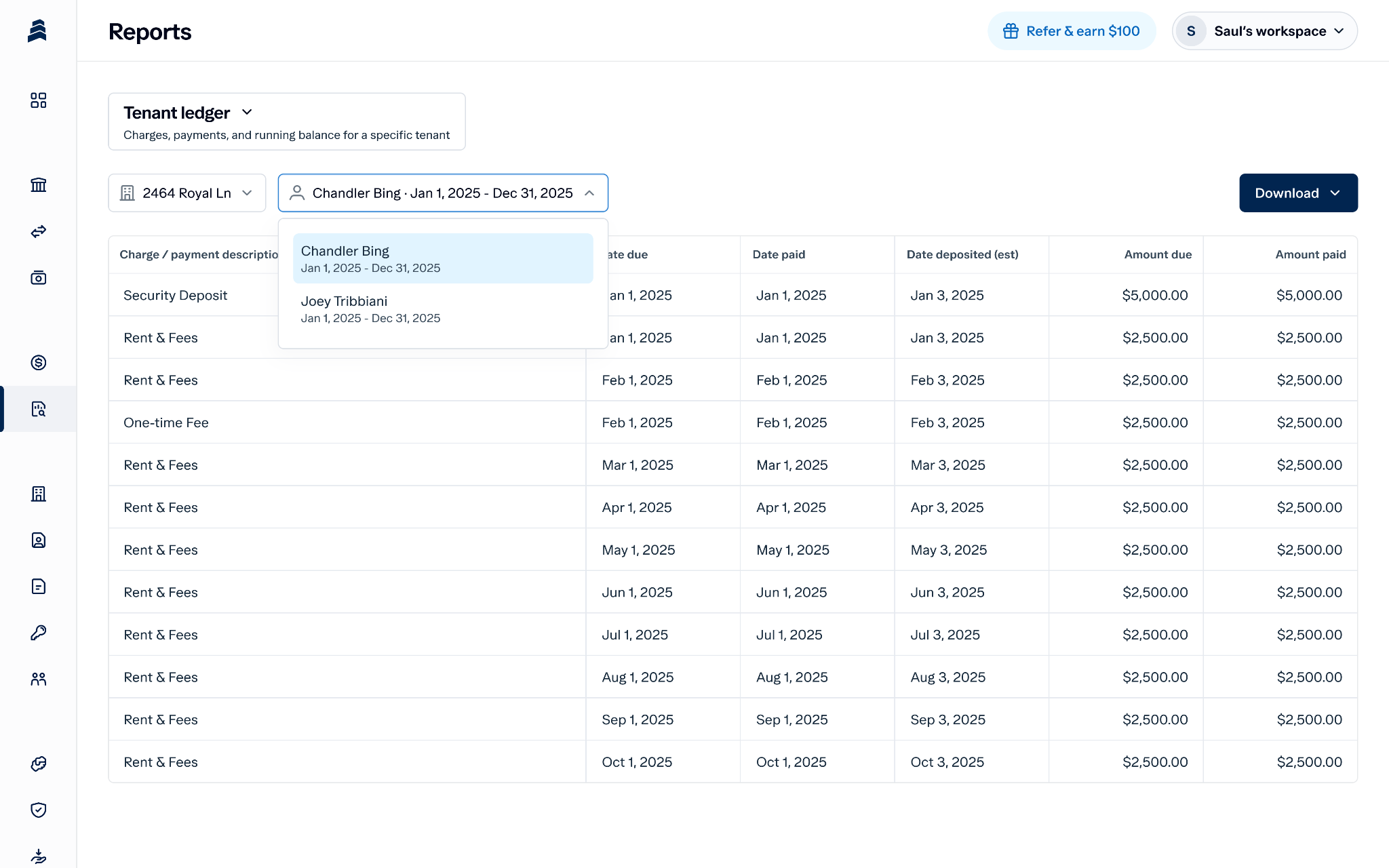Click the shield checkmark sidebar icon
Image resolution: width=1389 pixels, height=868 pixels.
[39, 810]
